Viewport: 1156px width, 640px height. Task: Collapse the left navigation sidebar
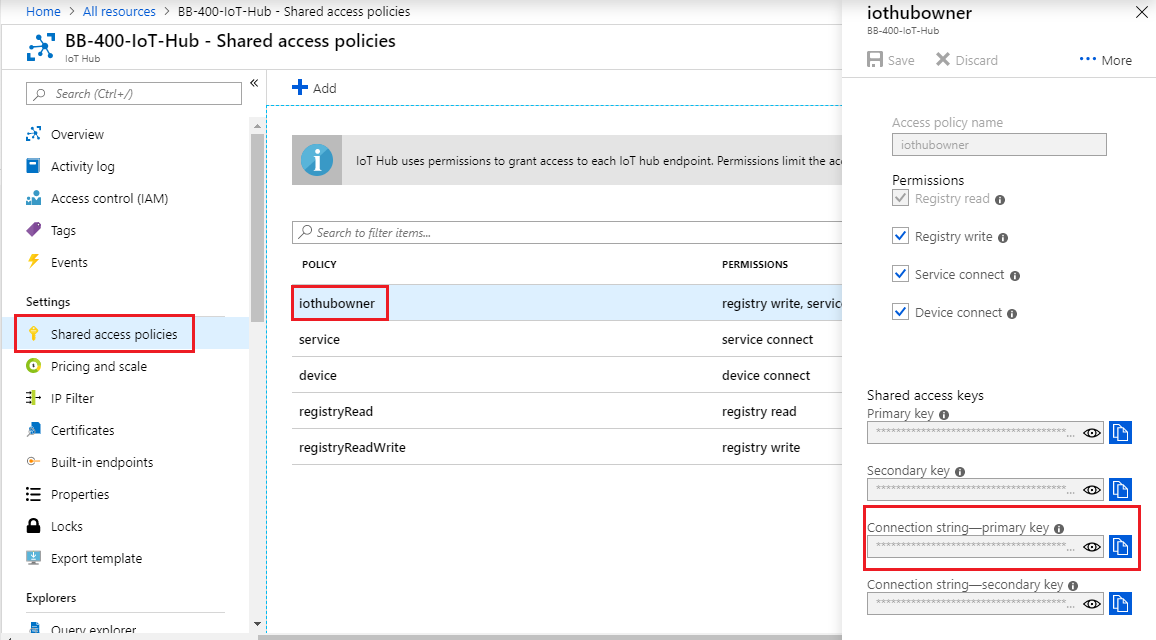[254, 83]
